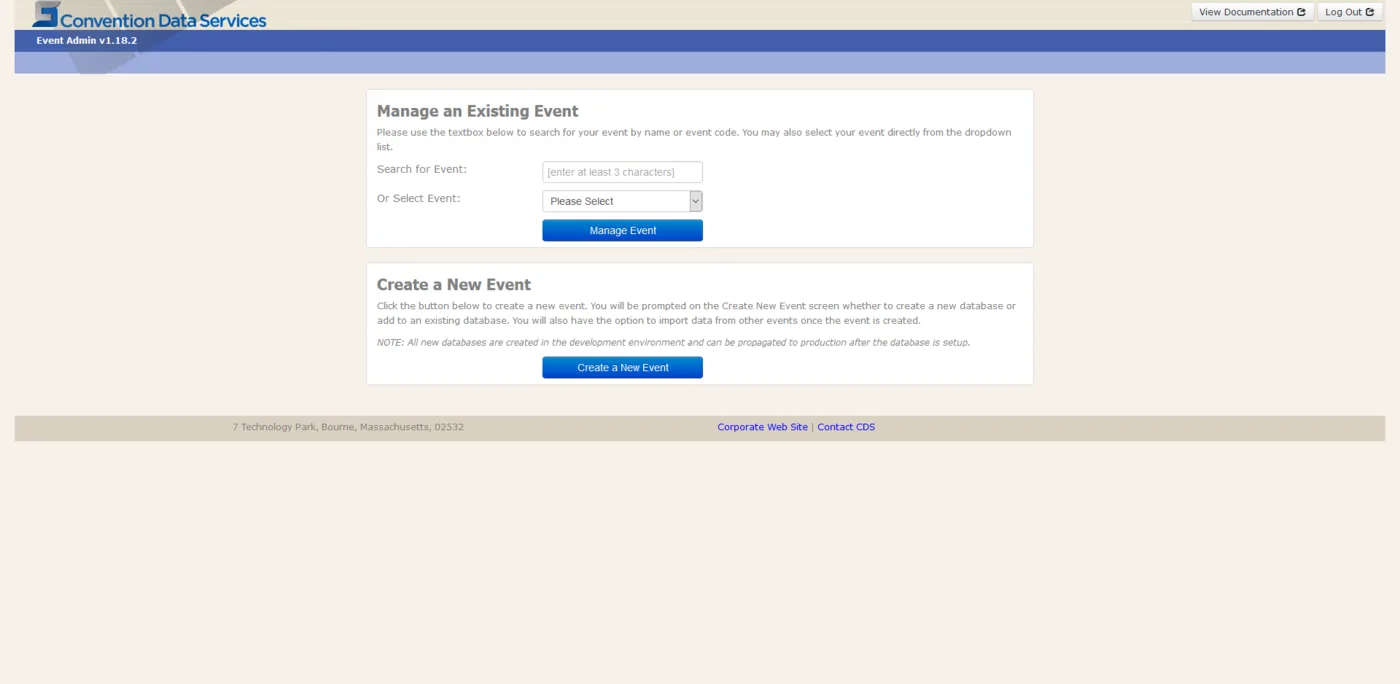Open the View Documentation button

click(1252, 12)
